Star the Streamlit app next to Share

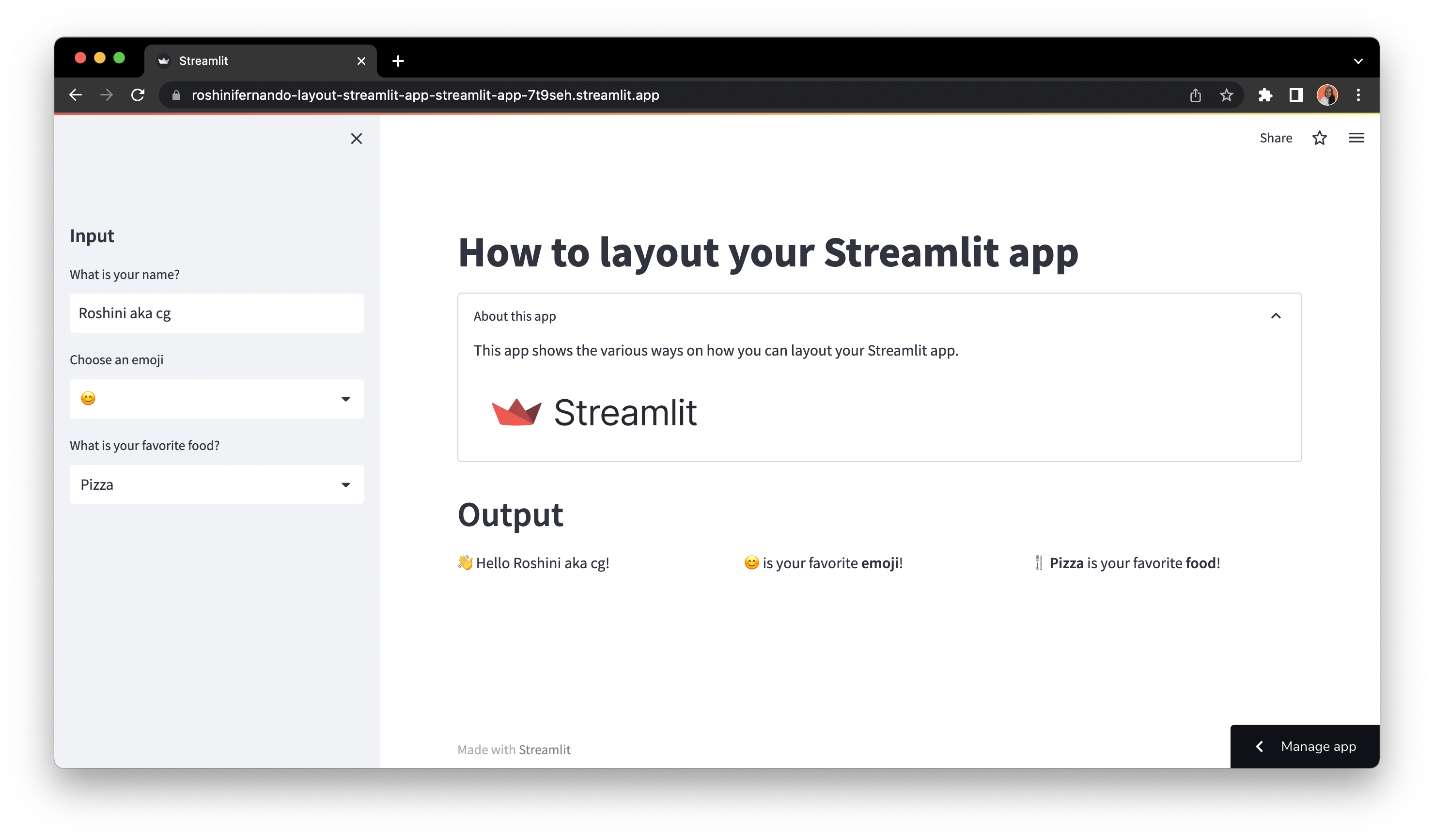coord(1319,137)
